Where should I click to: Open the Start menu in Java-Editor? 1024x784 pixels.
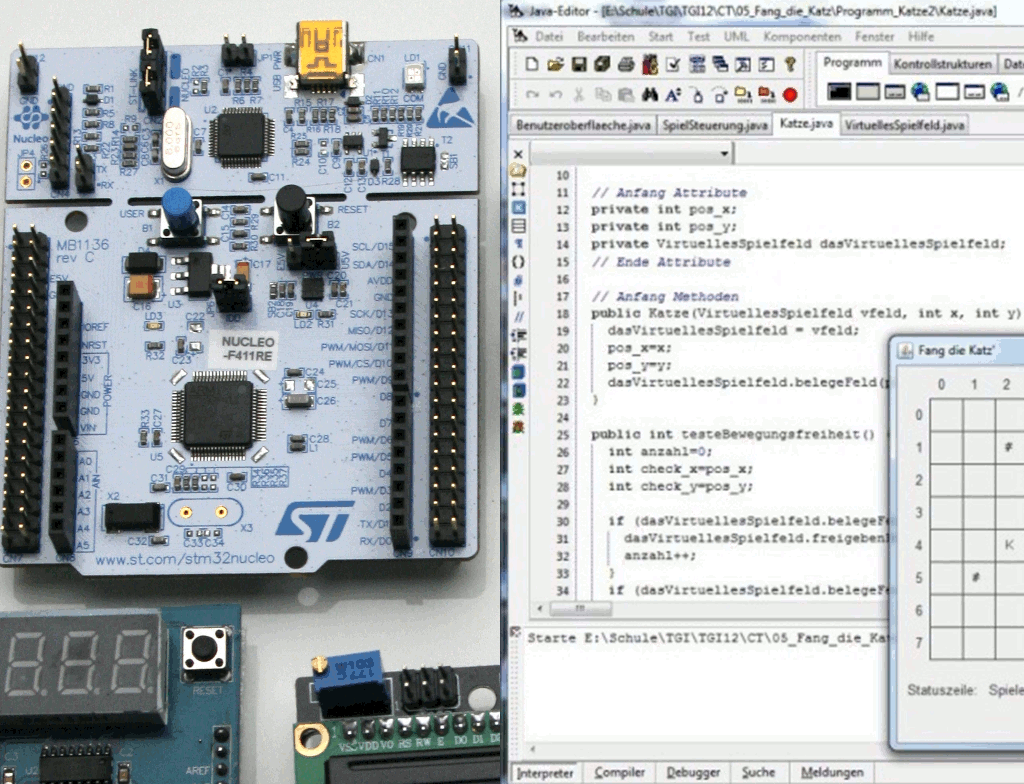point(660,37)
